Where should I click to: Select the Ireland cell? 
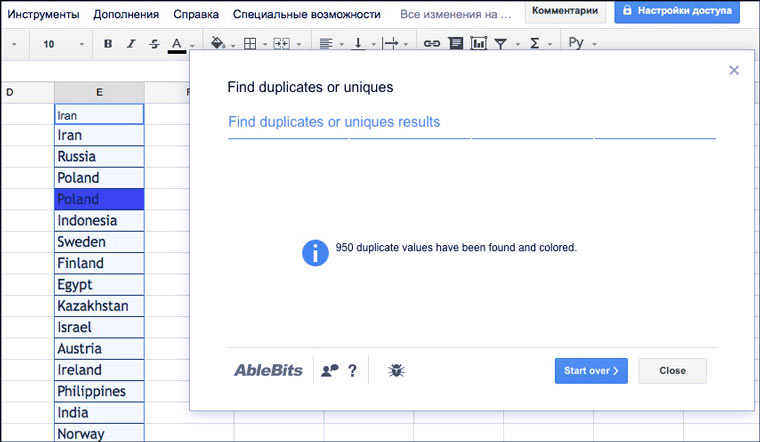99,370
